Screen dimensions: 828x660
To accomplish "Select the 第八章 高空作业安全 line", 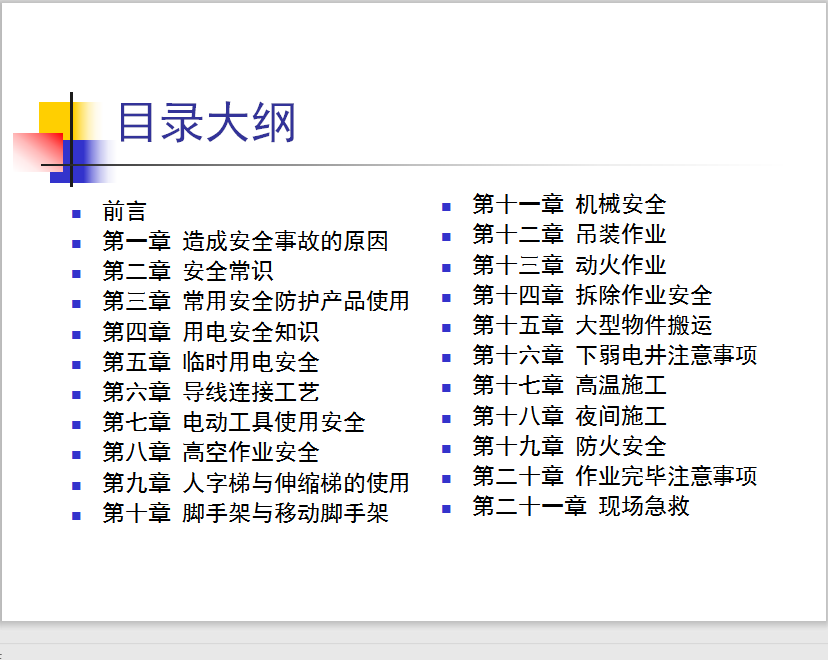I will point(211,452).
